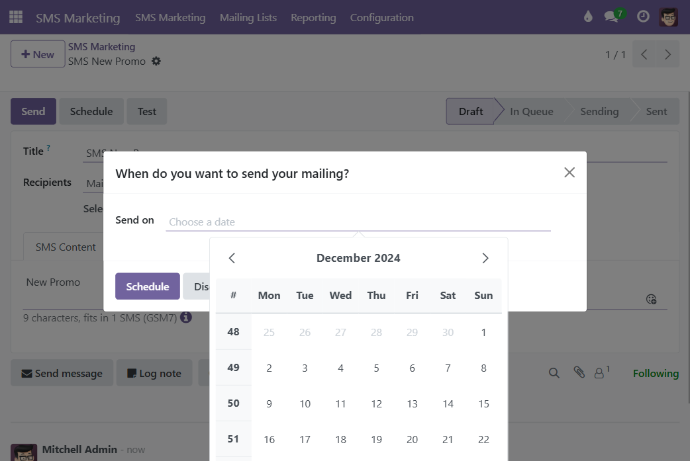Select Draft status stage
690x461 pixels.
(471, 111)
